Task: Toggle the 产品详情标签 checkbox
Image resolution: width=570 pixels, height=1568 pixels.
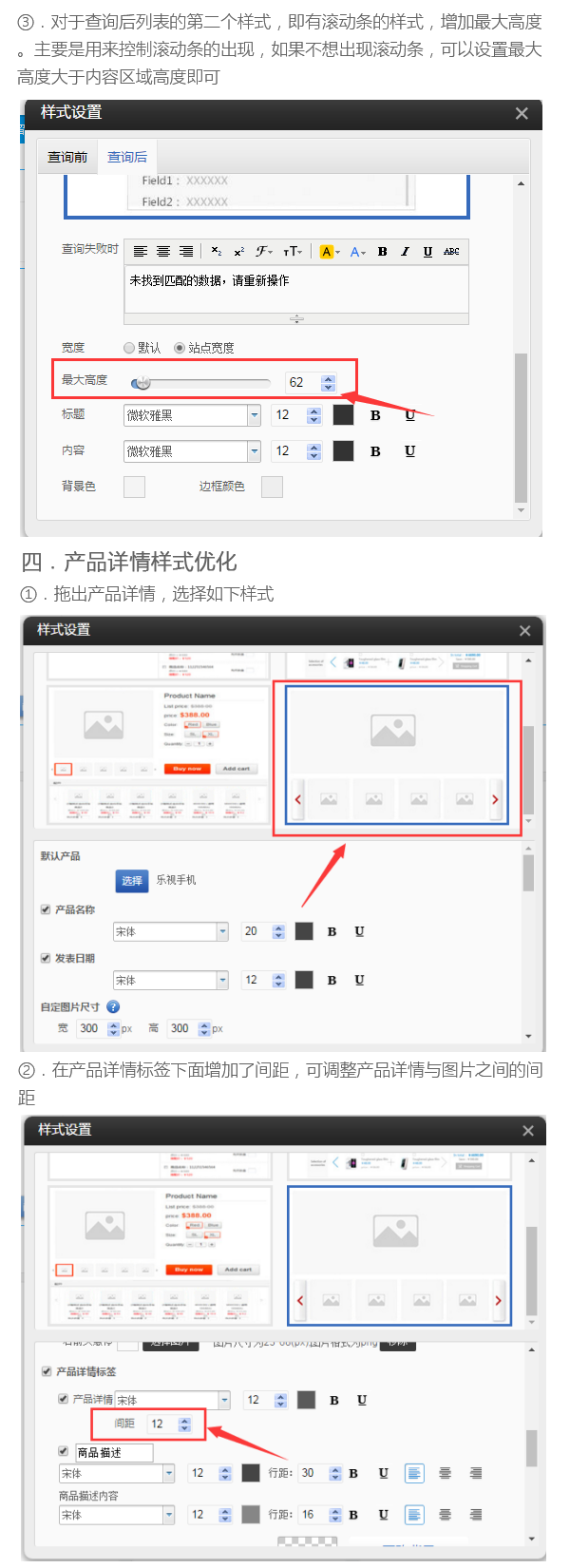Action: click(x=47, y=1371)
